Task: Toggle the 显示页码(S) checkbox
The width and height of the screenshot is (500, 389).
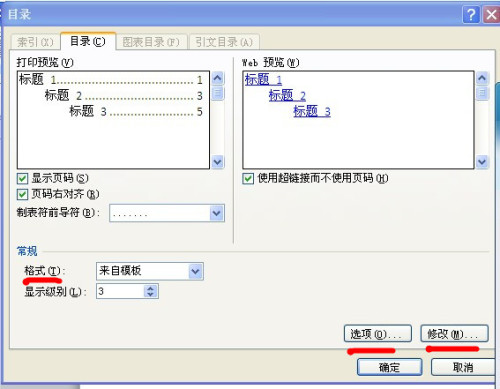Action: [22, 179]
